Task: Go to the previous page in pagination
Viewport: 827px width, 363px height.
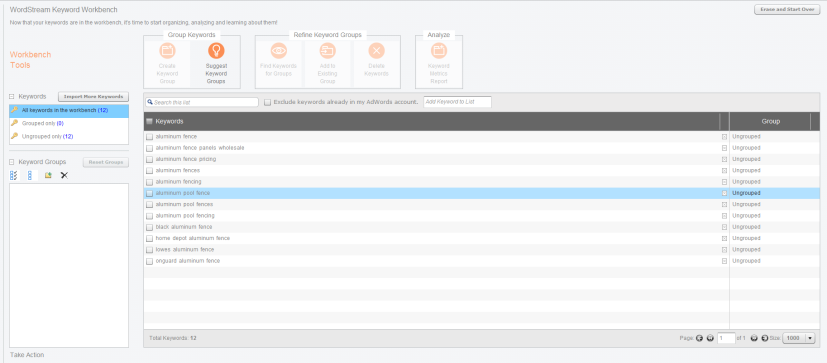Action: click(x=710, y=338)
